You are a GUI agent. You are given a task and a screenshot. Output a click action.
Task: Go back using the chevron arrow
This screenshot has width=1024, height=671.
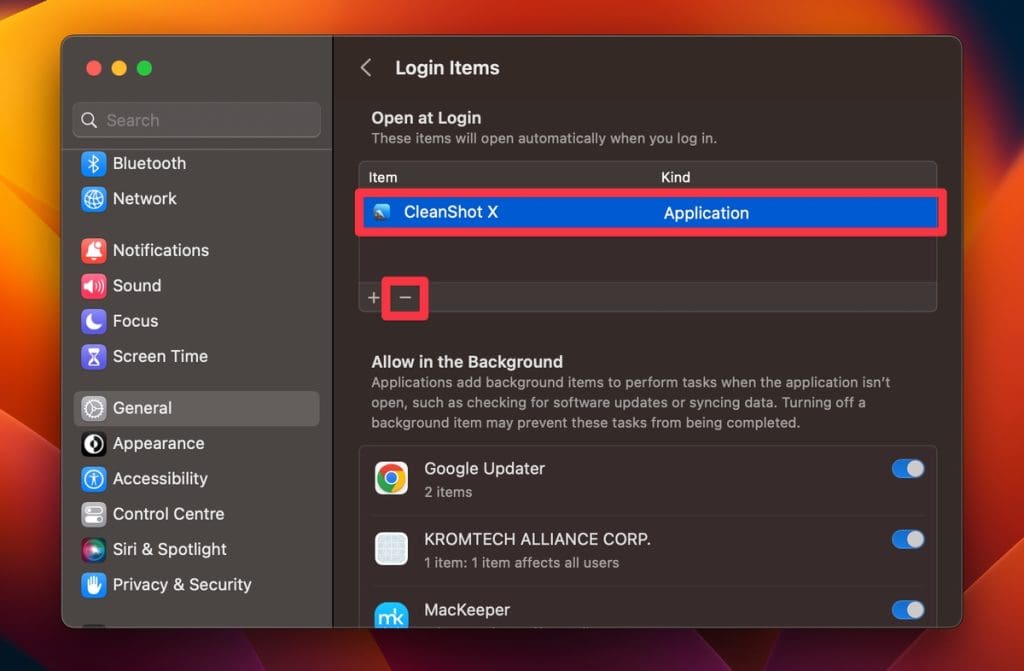366,67
